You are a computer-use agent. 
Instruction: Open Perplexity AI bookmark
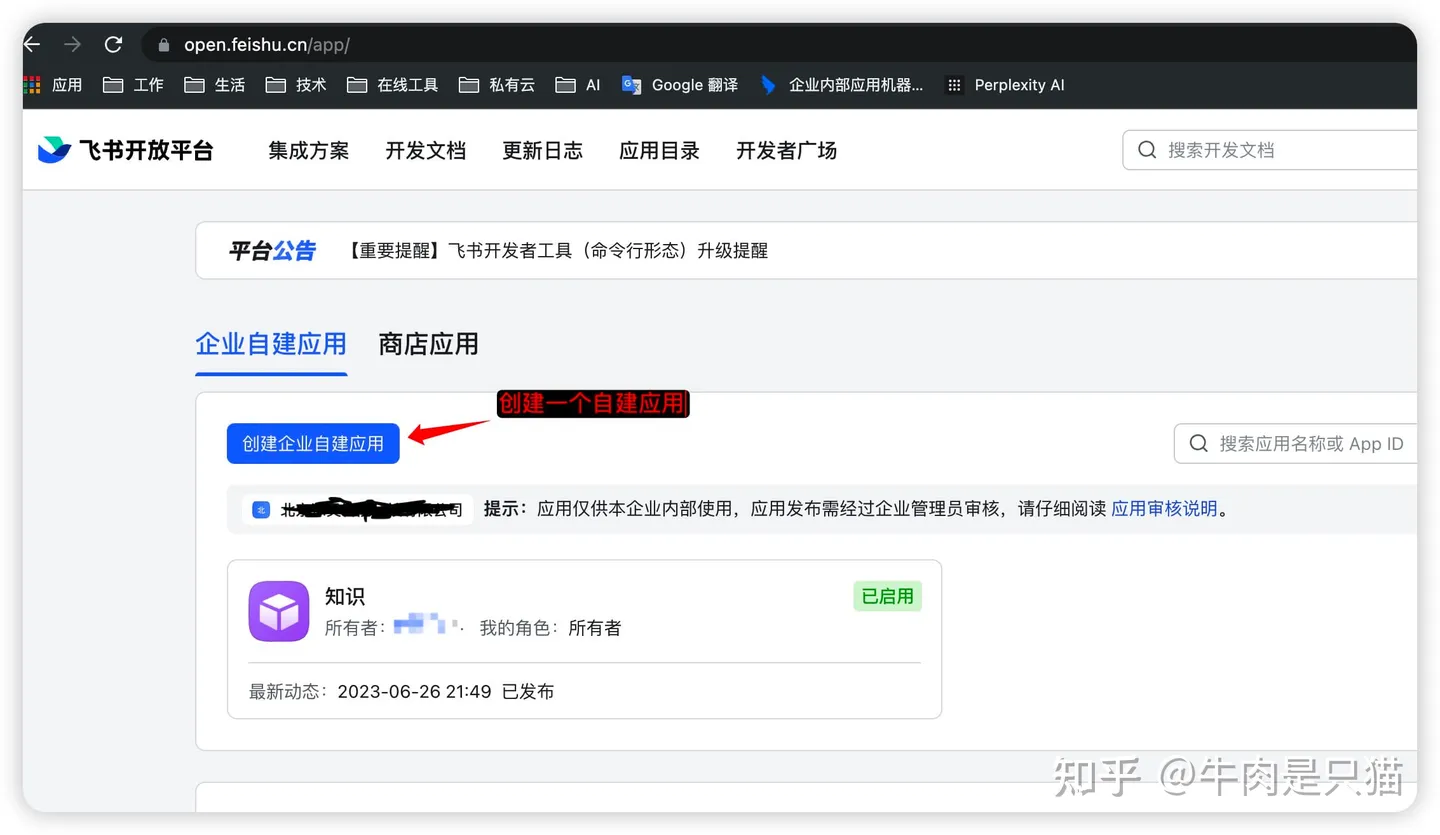[x=1005, y=85]
